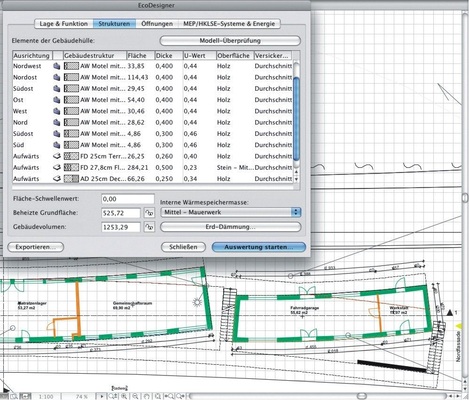Click the fill pattern swatch in the FD 27,8cm row
The width and height of the screenshot is (469, 400).
pos(71,167)
